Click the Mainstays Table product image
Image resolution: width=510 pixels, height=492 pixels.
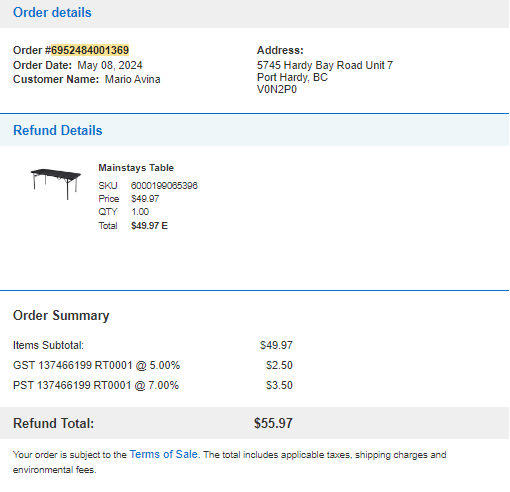(x=56, y=184)
